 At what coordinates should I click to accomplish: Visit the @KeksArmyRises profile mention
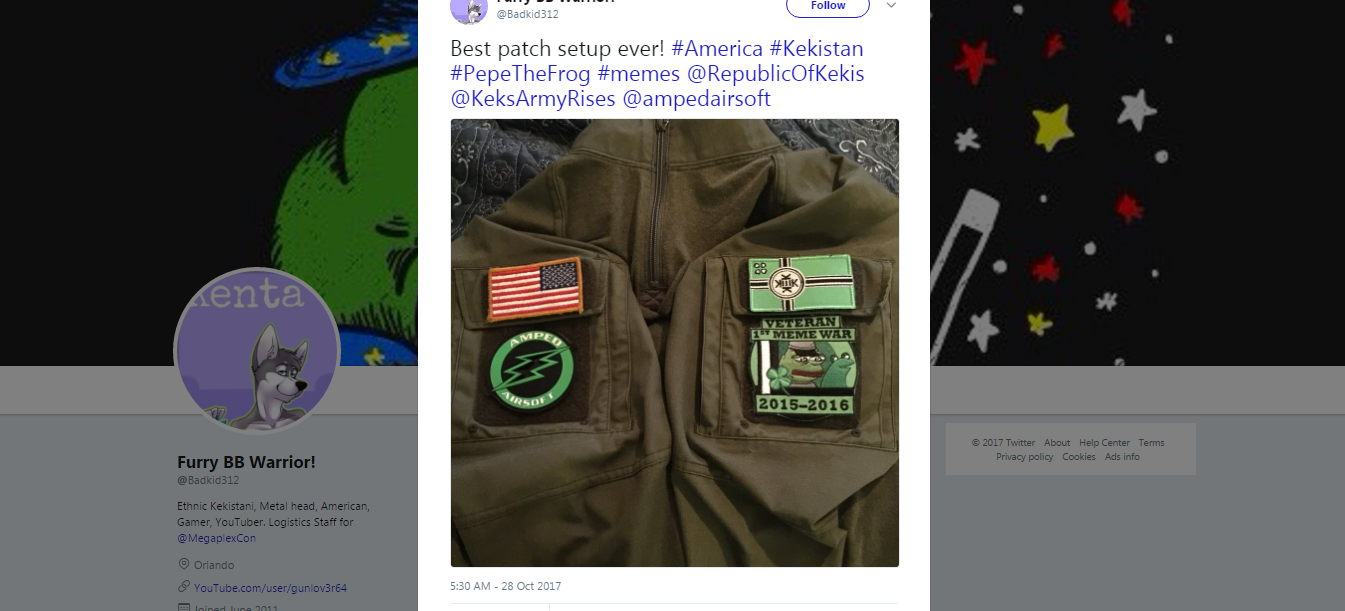point(533,99)
